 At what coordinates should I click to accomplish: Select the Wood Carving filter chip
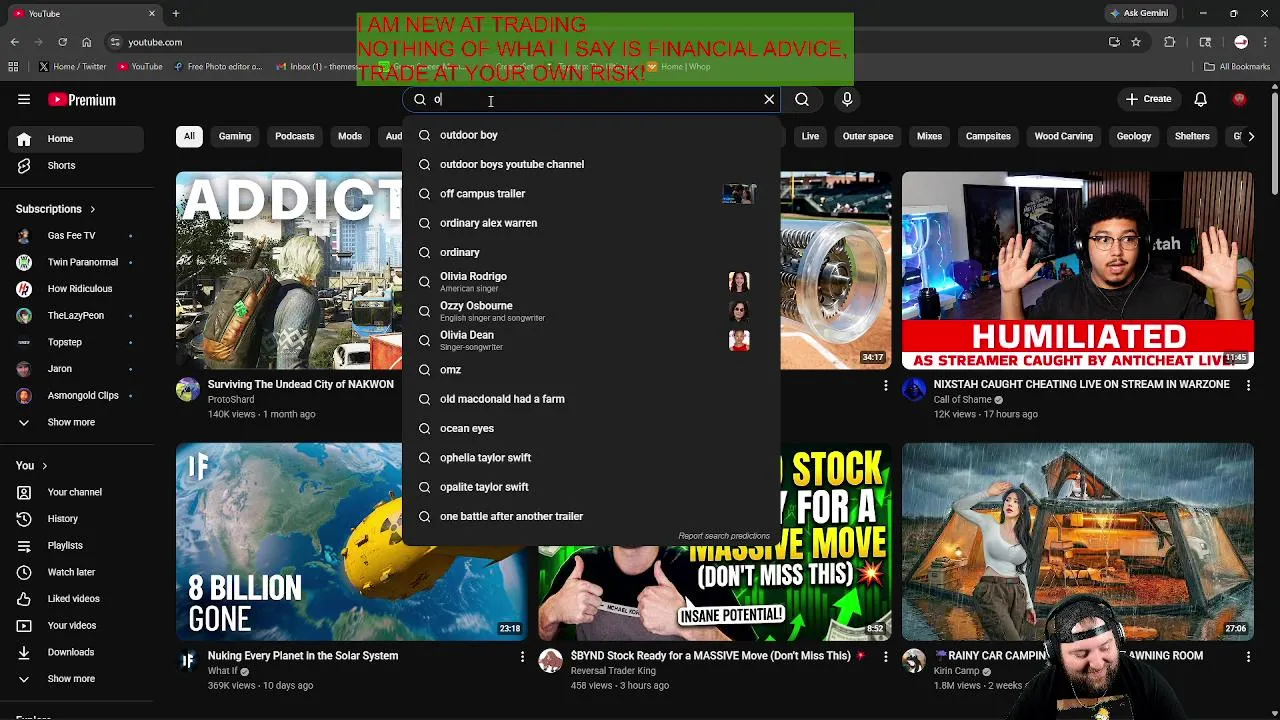pyautogui.click(x=1063, y=136)
